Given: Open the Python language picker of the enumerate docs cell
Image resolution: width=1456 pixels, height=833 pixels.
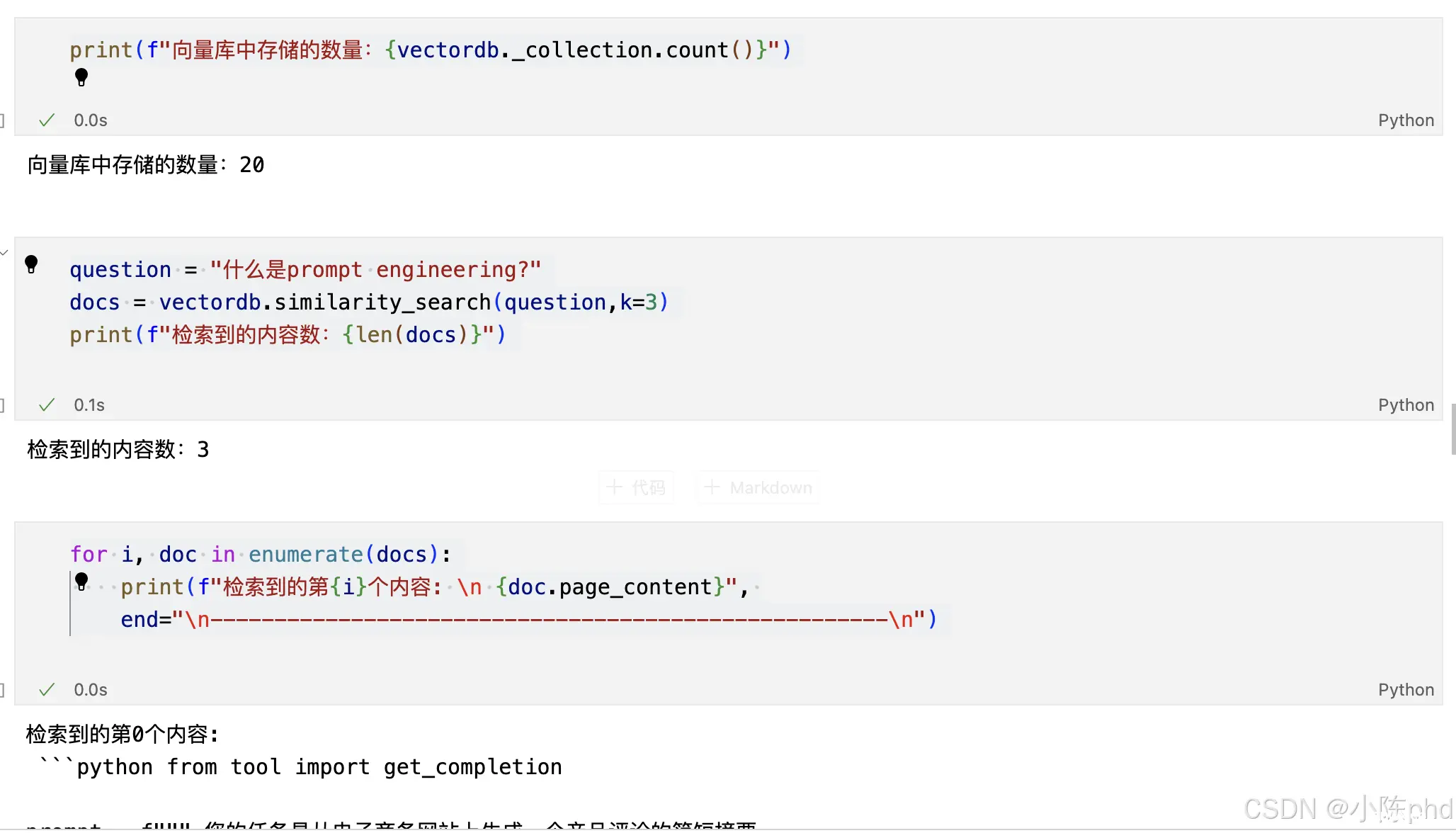Looking at the screenshot, I should pyautogui.click(x=1406, y=690).
